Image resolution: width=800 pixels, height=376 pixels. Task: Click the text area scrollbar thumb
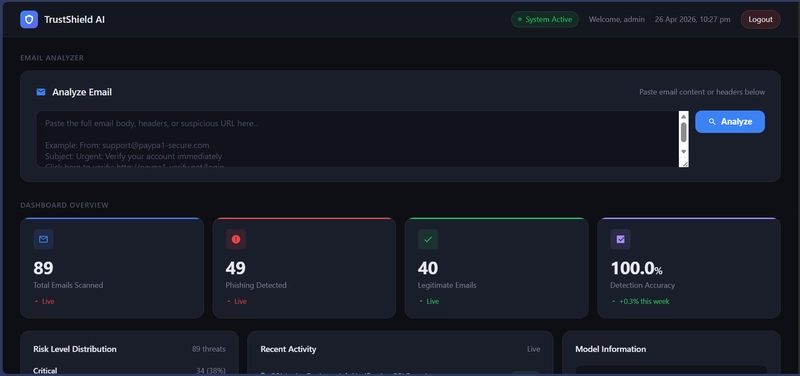click(x=684, y=132)
